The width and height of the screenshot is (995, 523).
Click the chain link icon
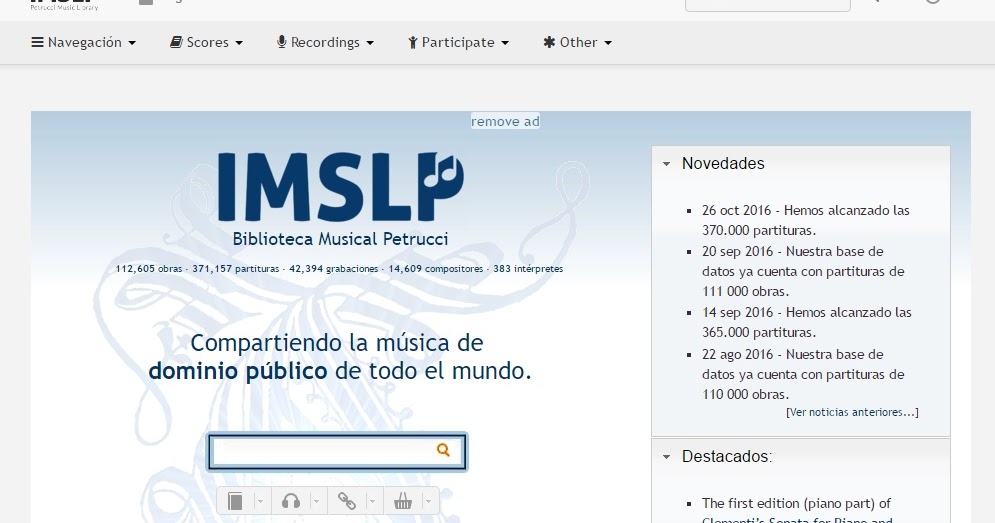[x=346, y=501]
